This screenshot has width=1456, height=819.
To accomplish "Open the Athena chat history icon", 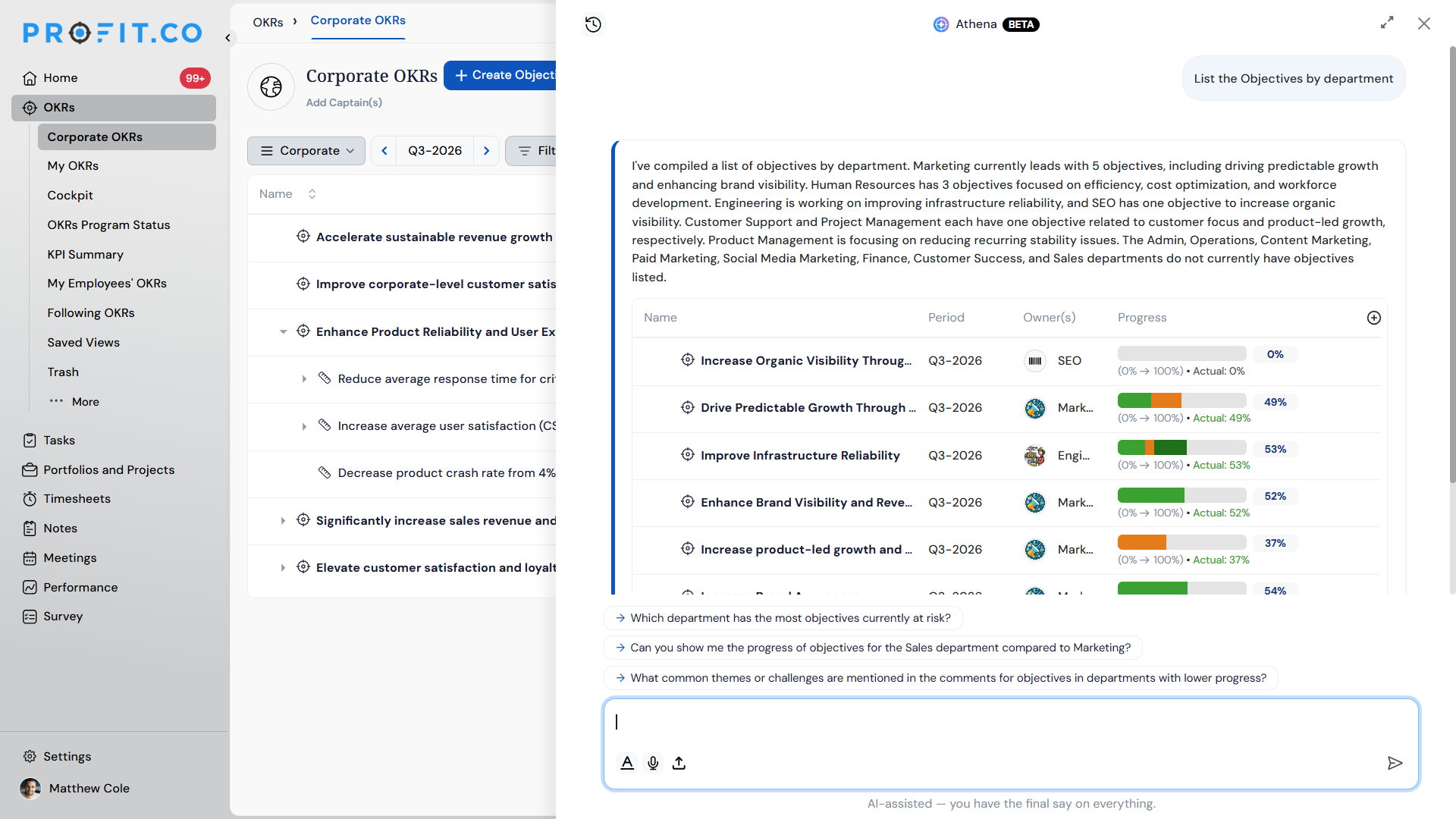I will click(593, 24).
